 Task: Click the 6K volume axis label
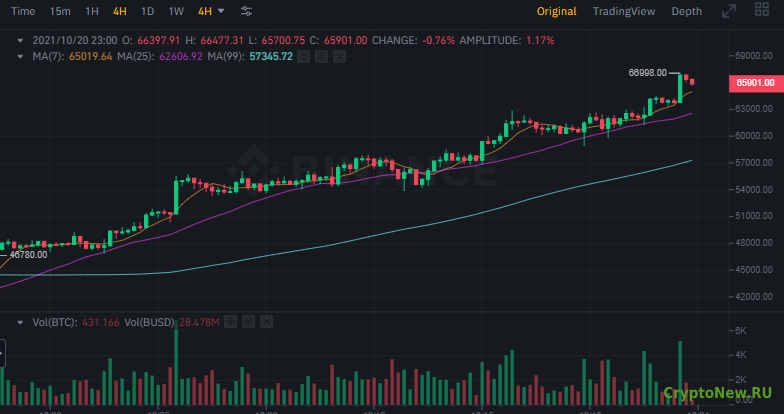click(740, 331)
